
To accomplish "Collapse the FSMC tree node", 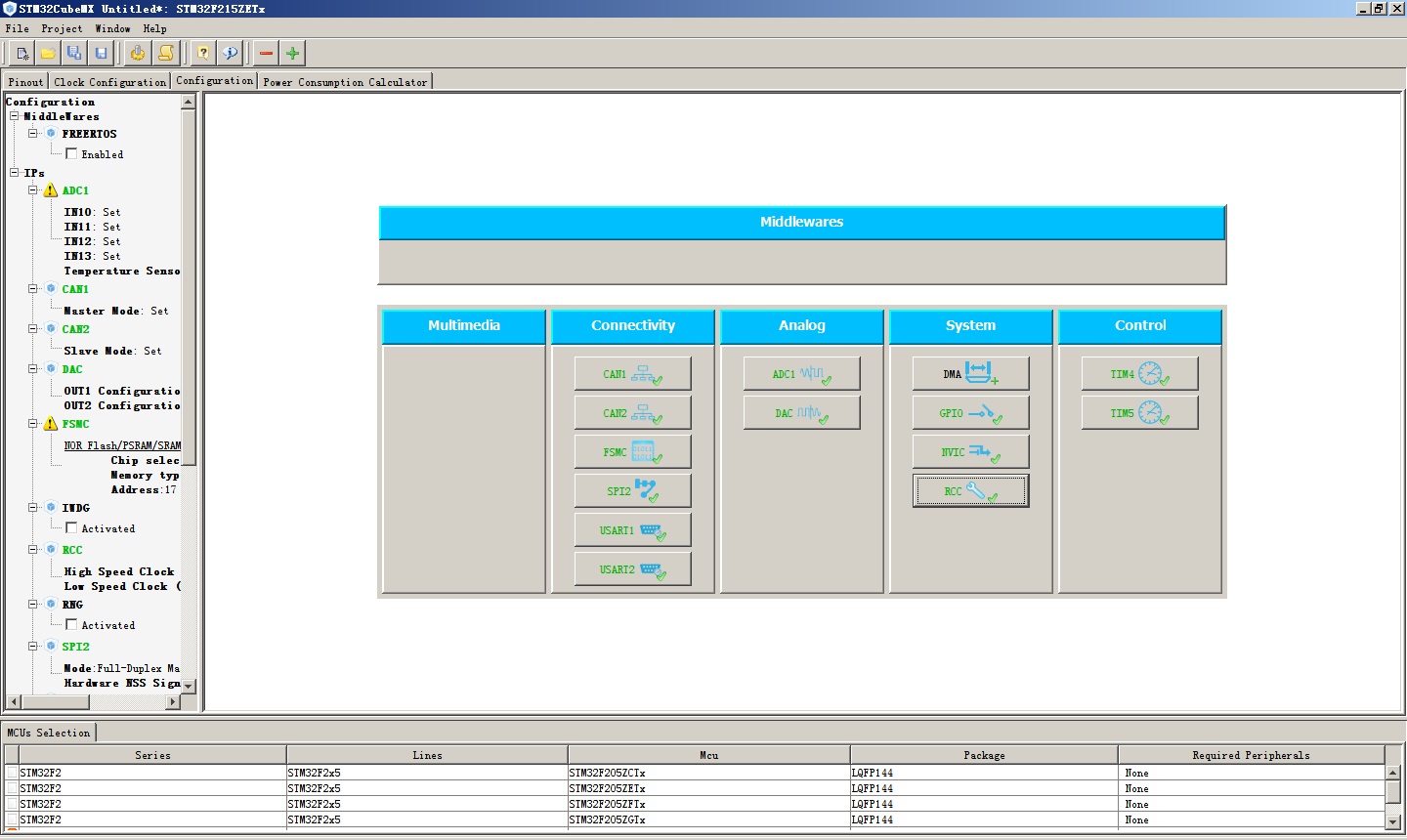I will 32,424.
